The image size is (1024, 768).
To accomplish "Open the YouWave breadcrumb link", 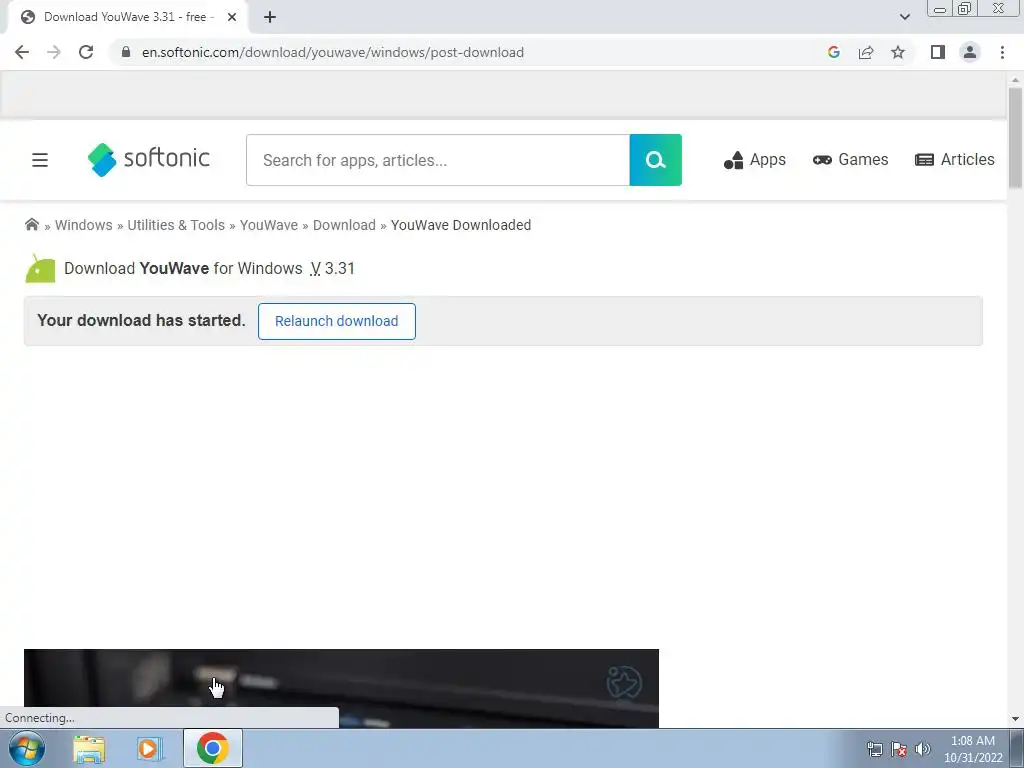I will click(268, 225).
